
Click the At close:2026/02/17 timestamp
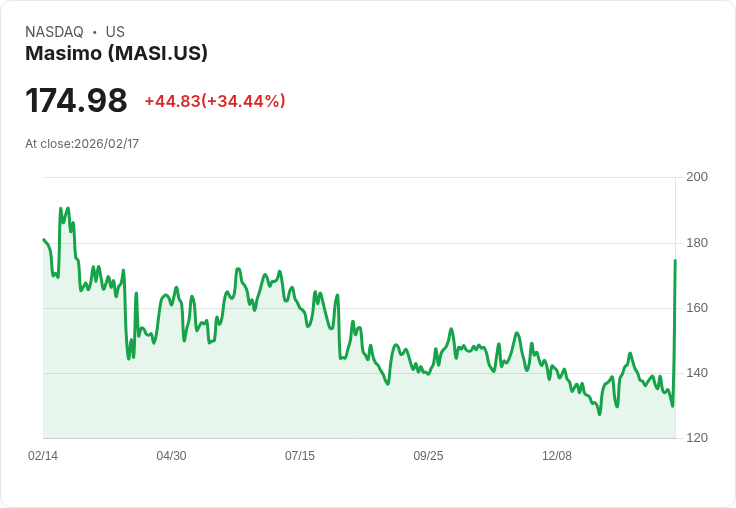(82, 144)
